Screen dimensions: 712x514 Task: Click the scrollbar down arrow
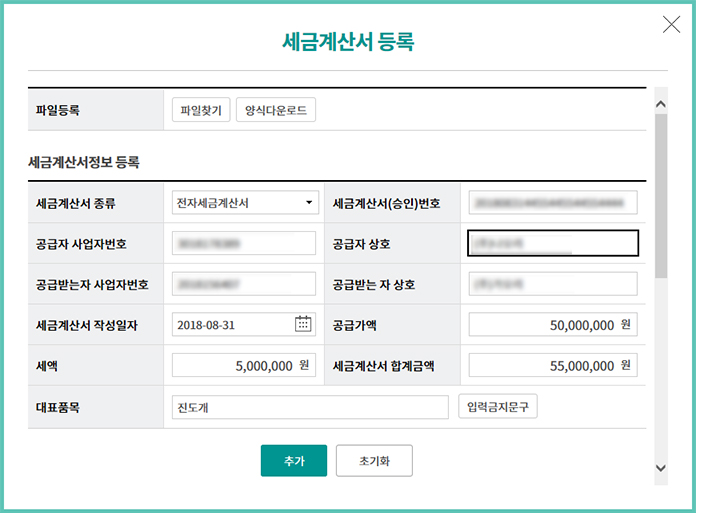pos(660,467)
